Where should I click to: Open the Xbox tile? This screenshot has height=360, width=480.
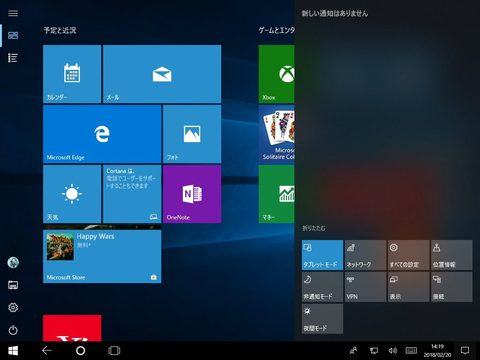(276, 74)
